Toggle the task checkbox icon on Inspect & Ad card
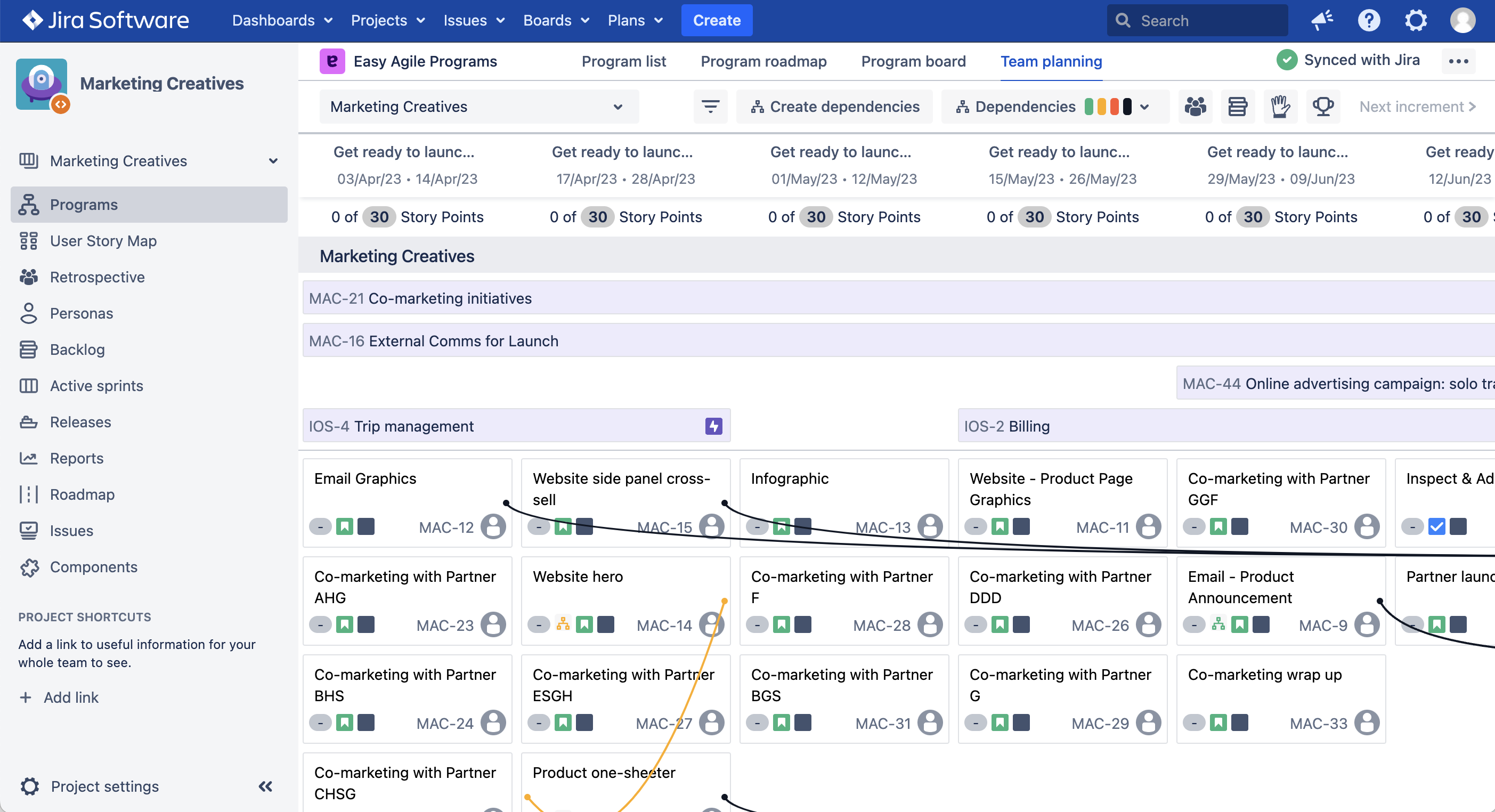 (x=1436, y=526)
